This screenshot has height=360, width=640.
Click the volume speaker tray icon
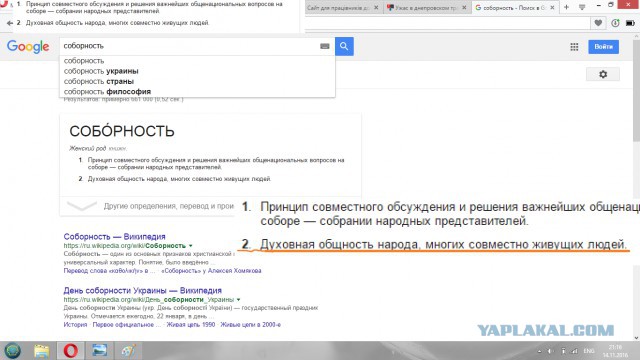point(550,351)
